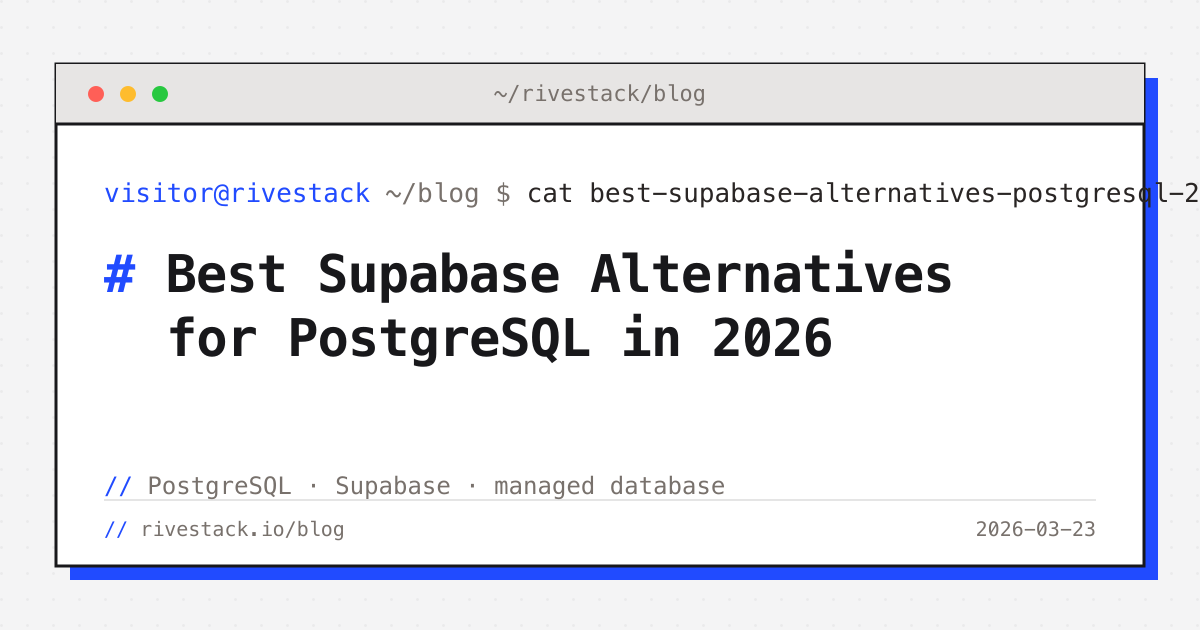Screen dimensions: 1200x630
Task: Click the green maximize dot in the title bar
Action: (x=160, y=94)
